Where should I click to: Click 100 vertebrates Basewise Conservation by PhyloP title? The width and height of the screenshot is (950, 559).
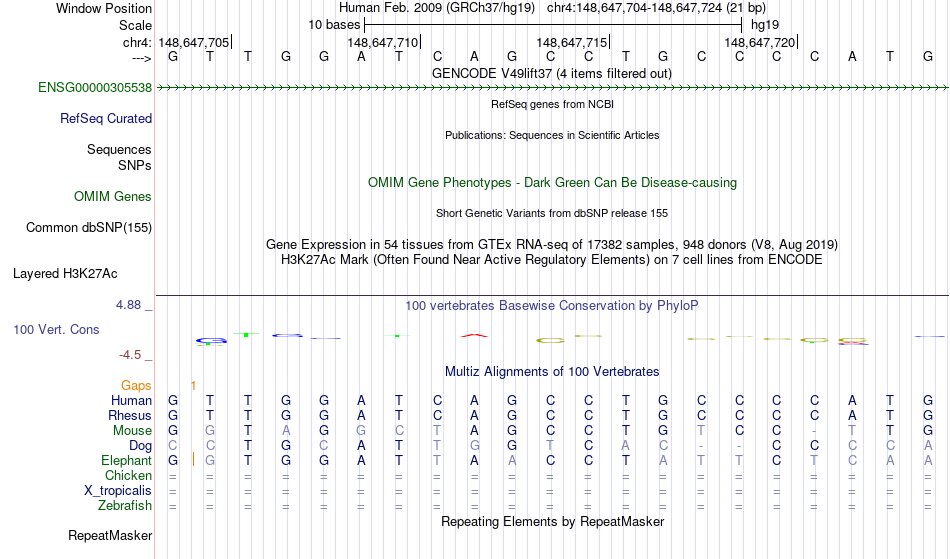coord(552,306)
